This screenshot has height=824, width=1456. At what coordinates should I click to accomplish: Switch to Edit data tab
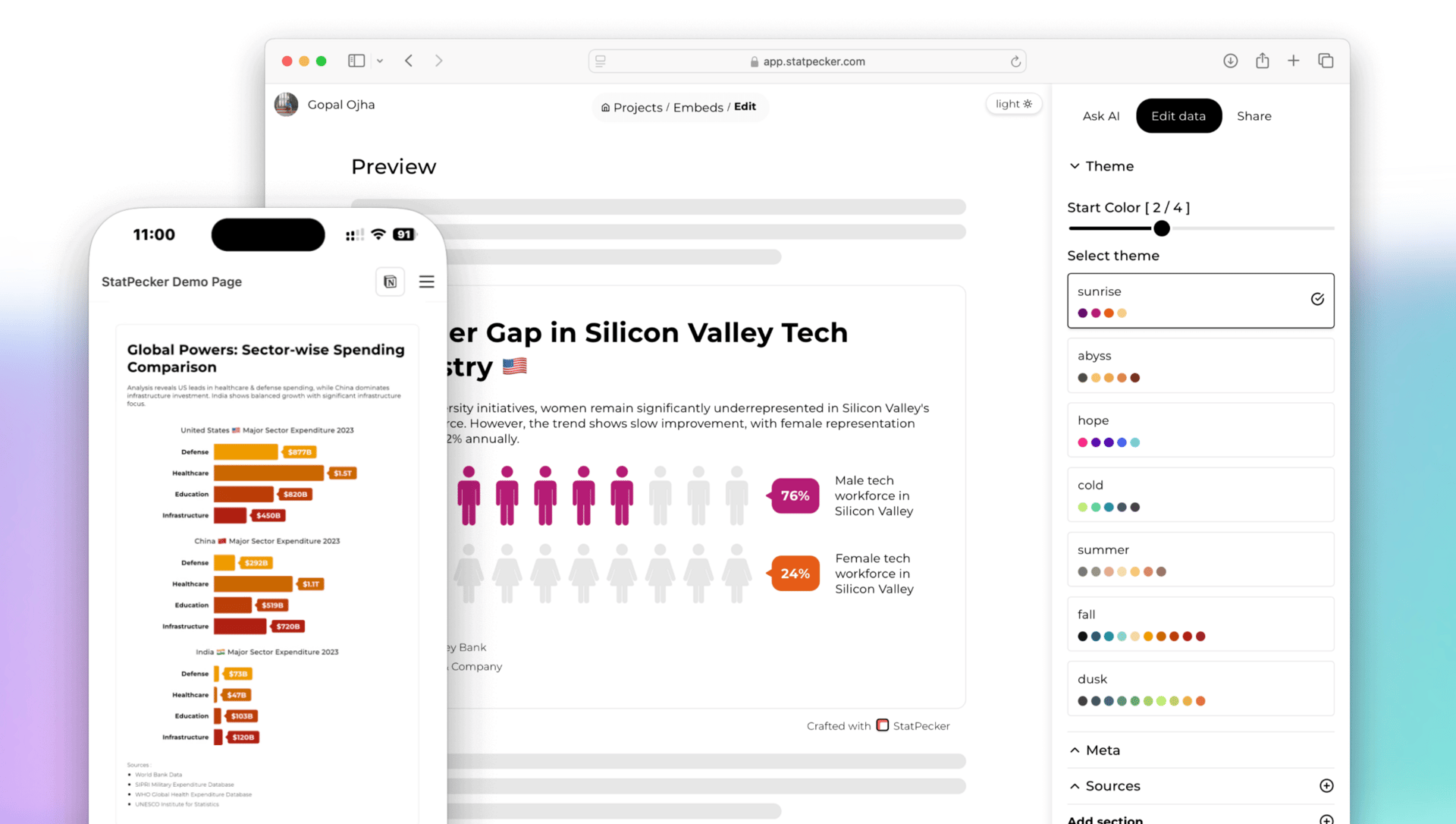(x=1178, y=116)
